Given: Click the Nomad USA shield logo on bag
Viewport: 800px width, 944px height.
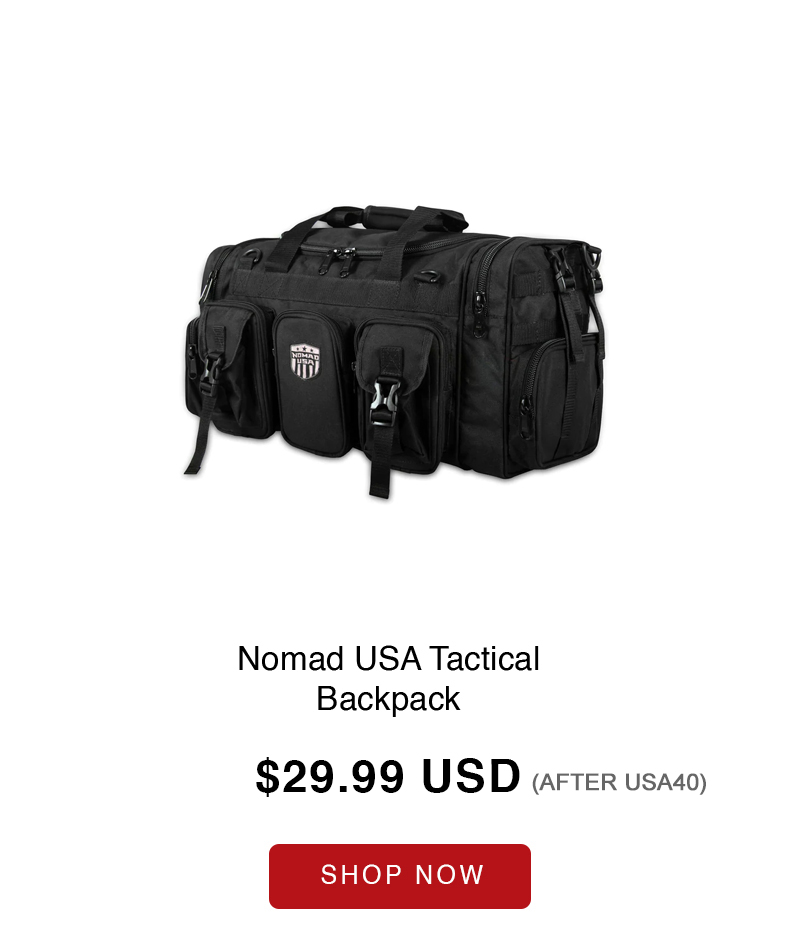Looking at the screenshot, I should click(x=305, y=361).
